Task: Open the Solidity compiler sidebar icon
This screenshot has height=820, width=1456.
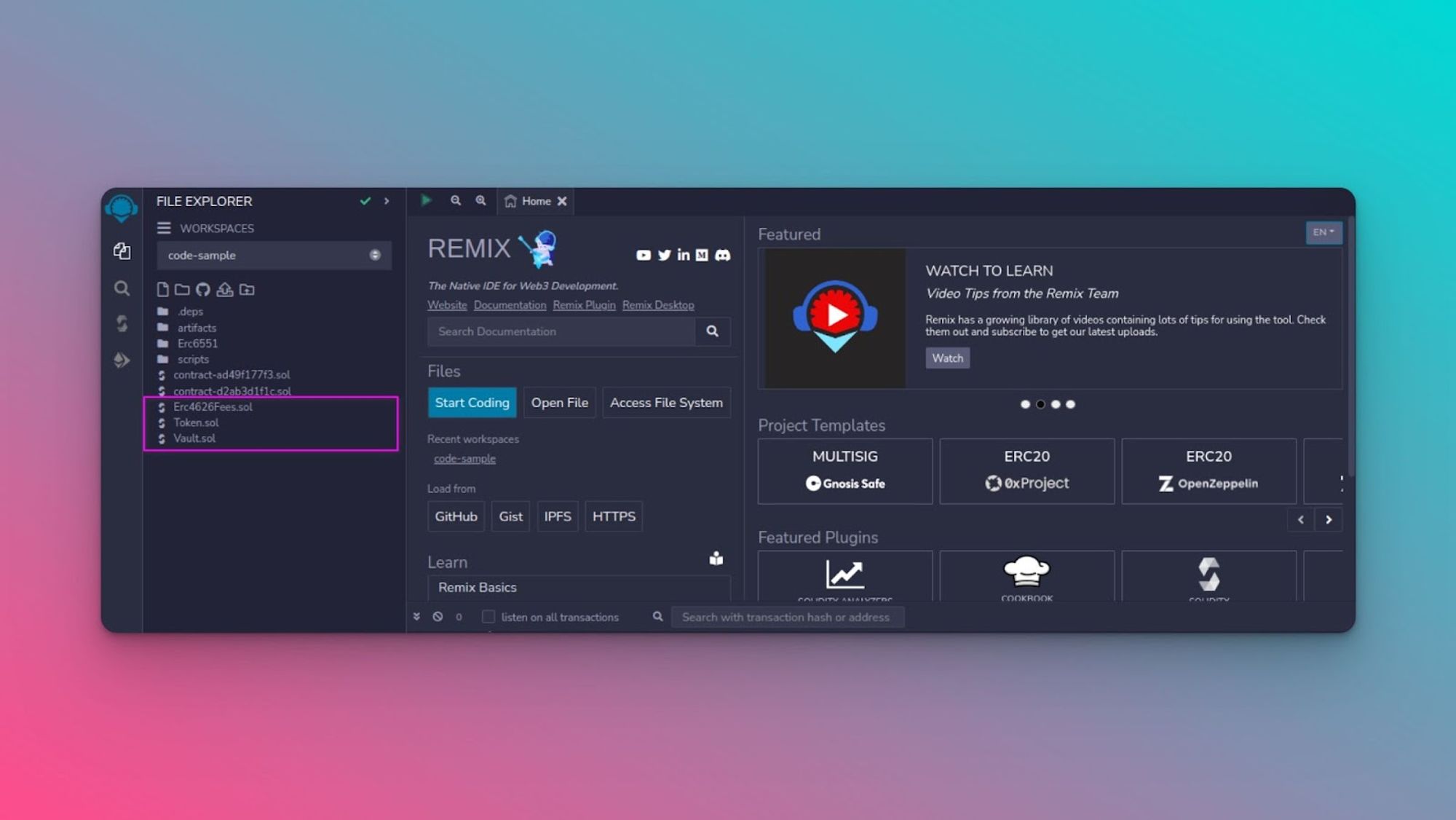Action: tap(122, 323)
